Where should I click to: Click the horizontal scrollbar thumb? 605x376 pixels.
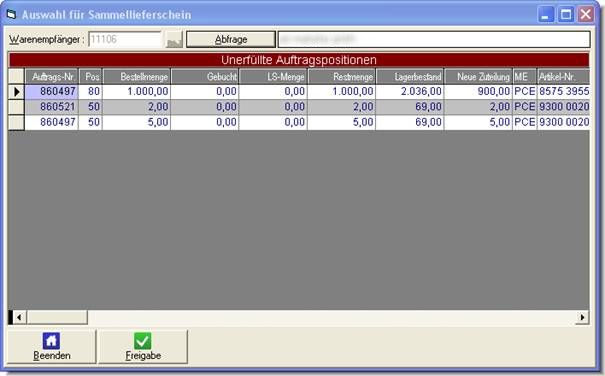point(57,318)
